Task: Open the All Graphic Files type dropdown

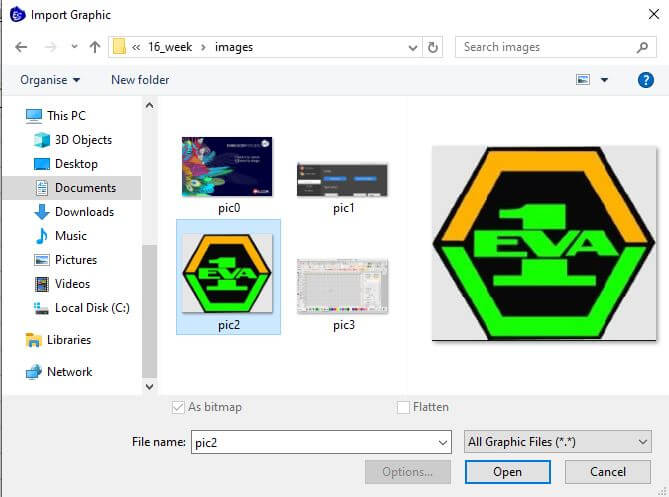Action: [557, 442]
